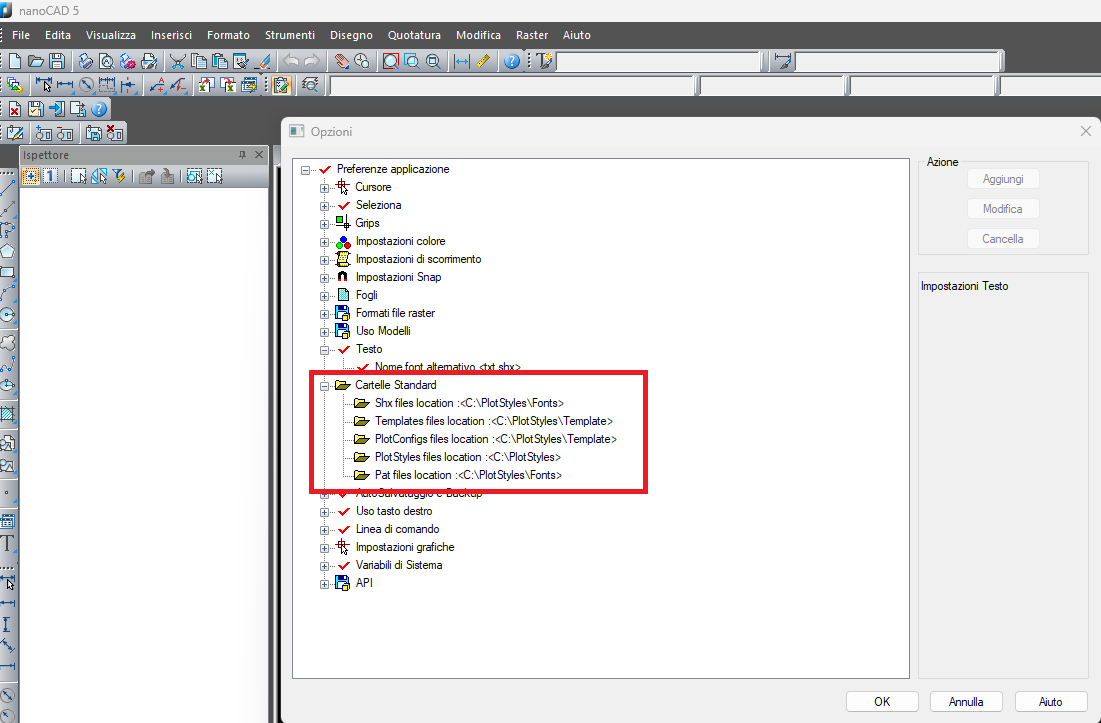
Task: Toggle the highlighted clipboard icon in second toolbar
Action: (281, 85)
